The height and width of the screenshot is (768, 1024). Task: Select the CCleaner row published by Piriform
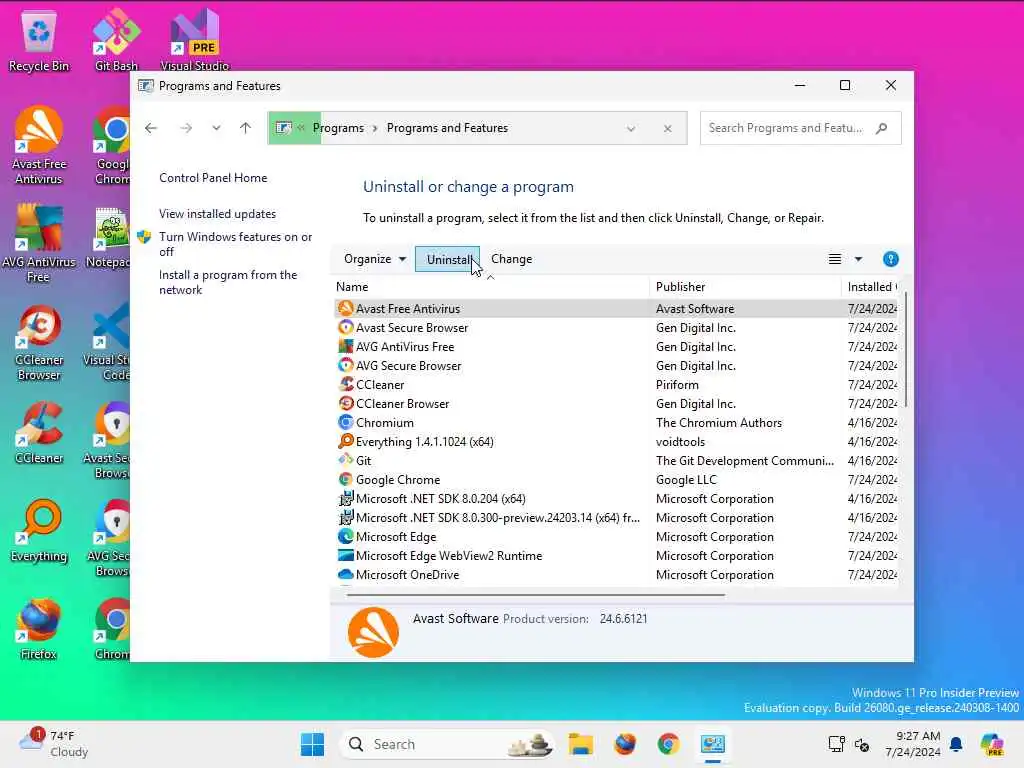(616, 385)
